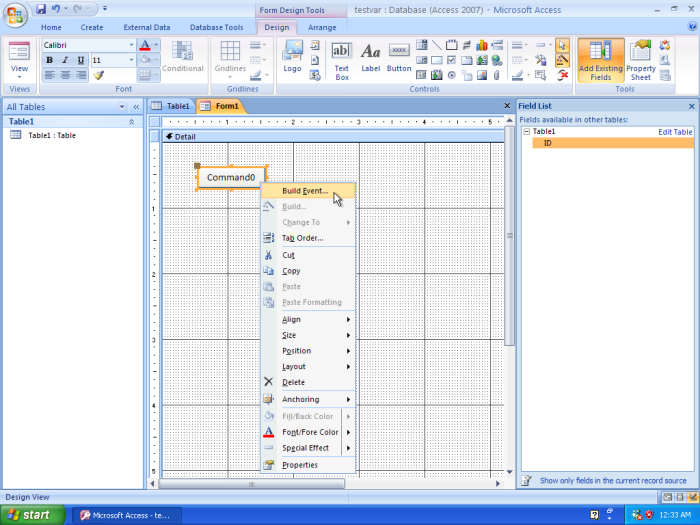Toggle the Select pointer tool
This screenshot has width=700, height=525.
click(x=562, y=45)
